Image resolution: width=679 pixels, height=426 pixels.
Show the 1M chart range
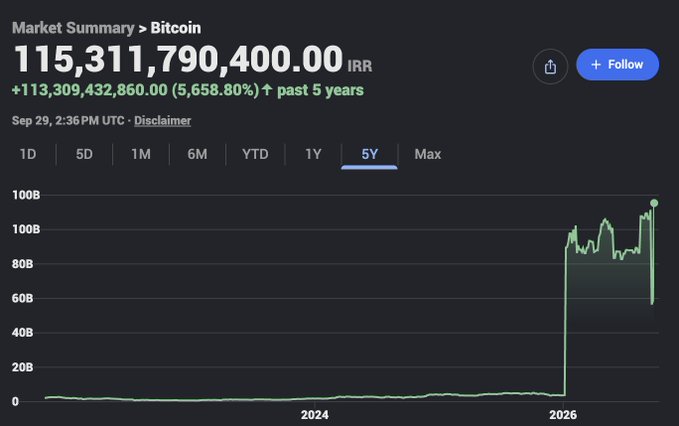pos(141,154)
